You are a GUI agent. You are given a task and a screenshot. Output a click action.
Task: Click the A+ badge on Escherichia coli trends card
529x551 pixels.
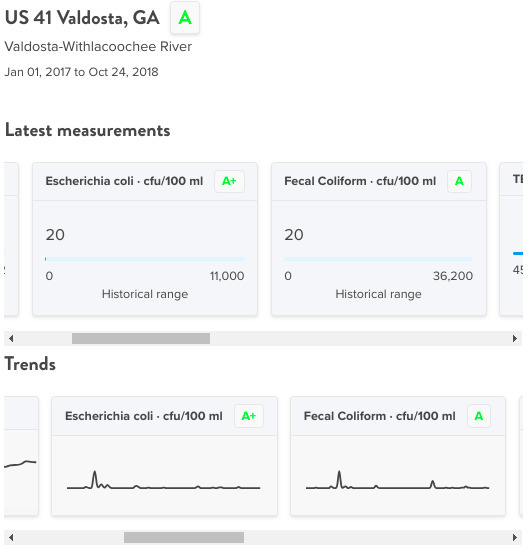(x=249, y=416)
